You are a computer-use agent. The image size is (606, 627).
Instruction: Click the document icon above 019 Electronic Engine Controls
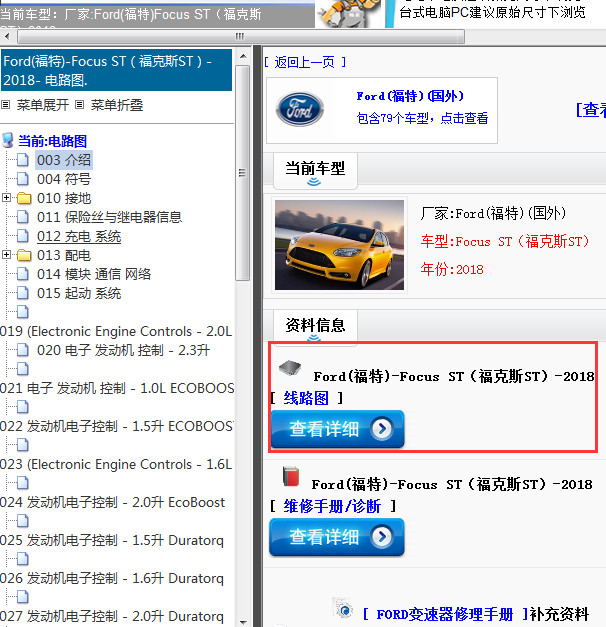click(23, 312)
